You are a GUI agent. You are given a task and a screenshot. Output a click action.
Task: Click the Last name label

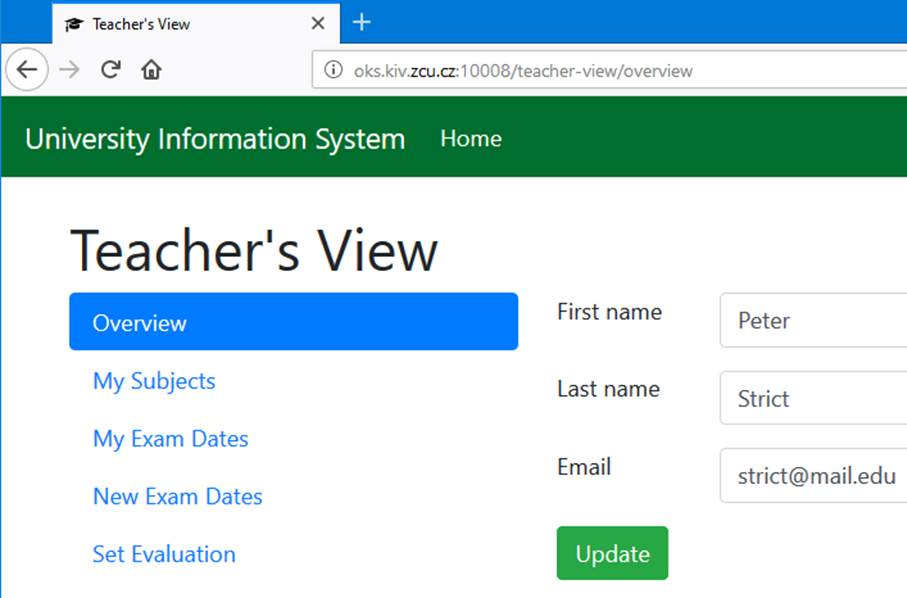[x=608, y=389]
